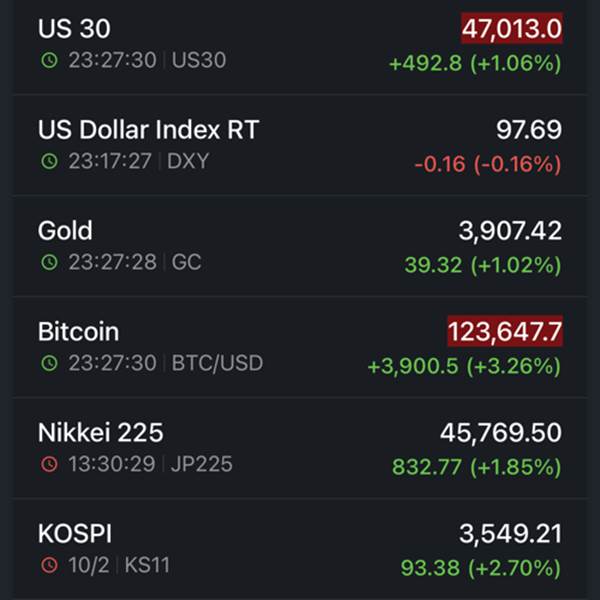Click the red -0.16 (-0.16%) change value

click(x=487, y=164)
